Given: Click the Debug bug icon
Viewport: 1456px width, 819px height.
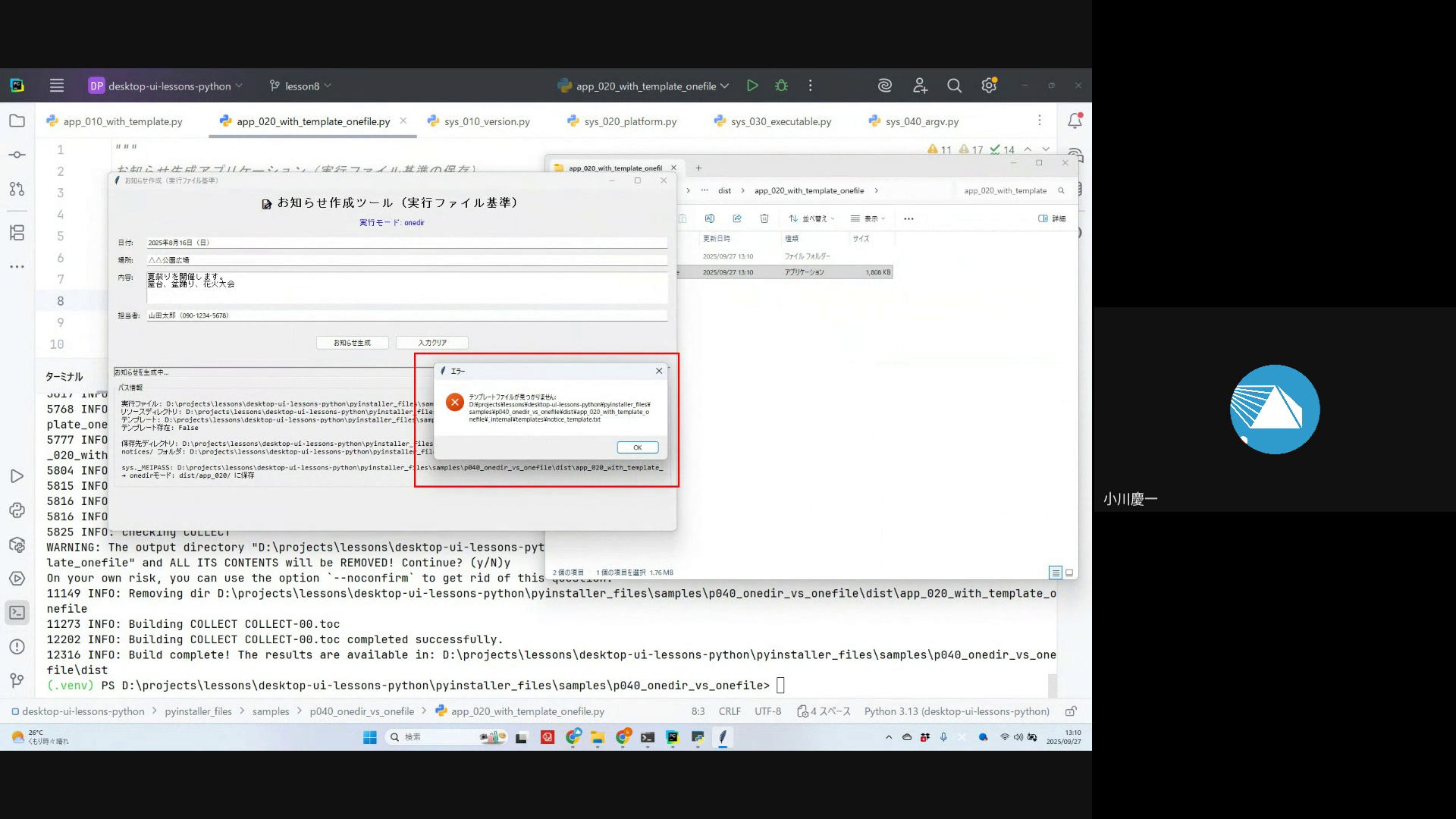Looking at the screenshot, I should (781, 86).
